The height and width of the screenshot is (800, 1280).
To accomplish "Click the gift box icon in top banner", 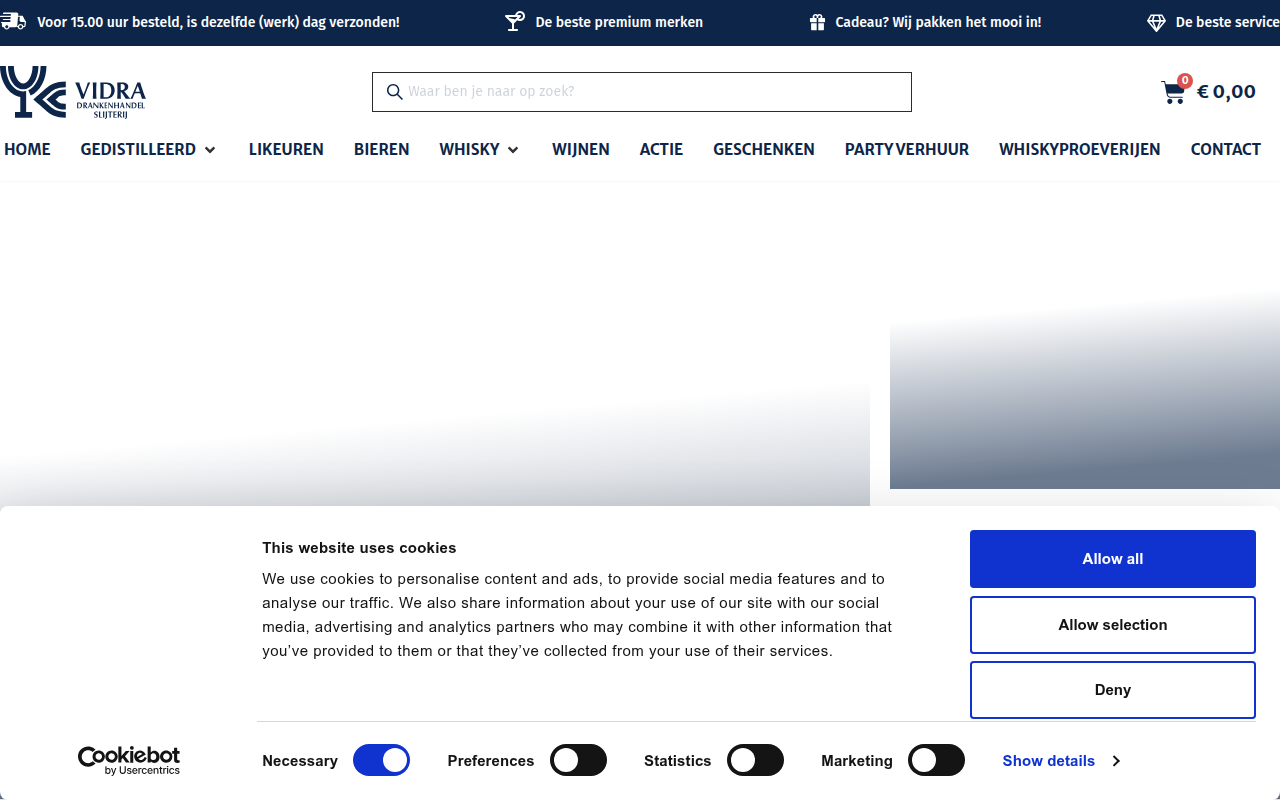I will tap(818, 22).
